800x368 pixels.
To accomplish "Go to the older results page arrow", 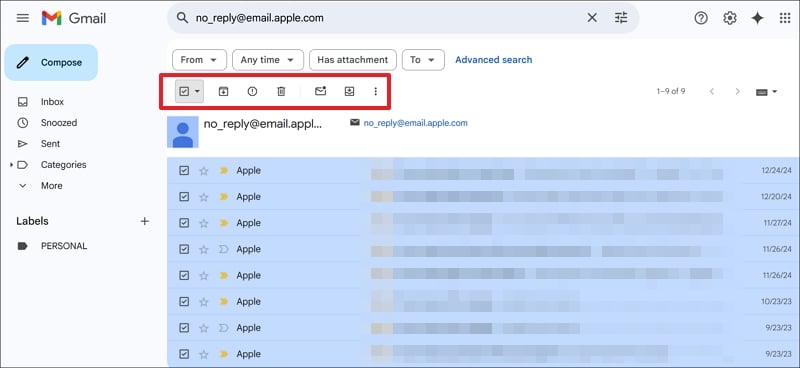I will (737, 91).
